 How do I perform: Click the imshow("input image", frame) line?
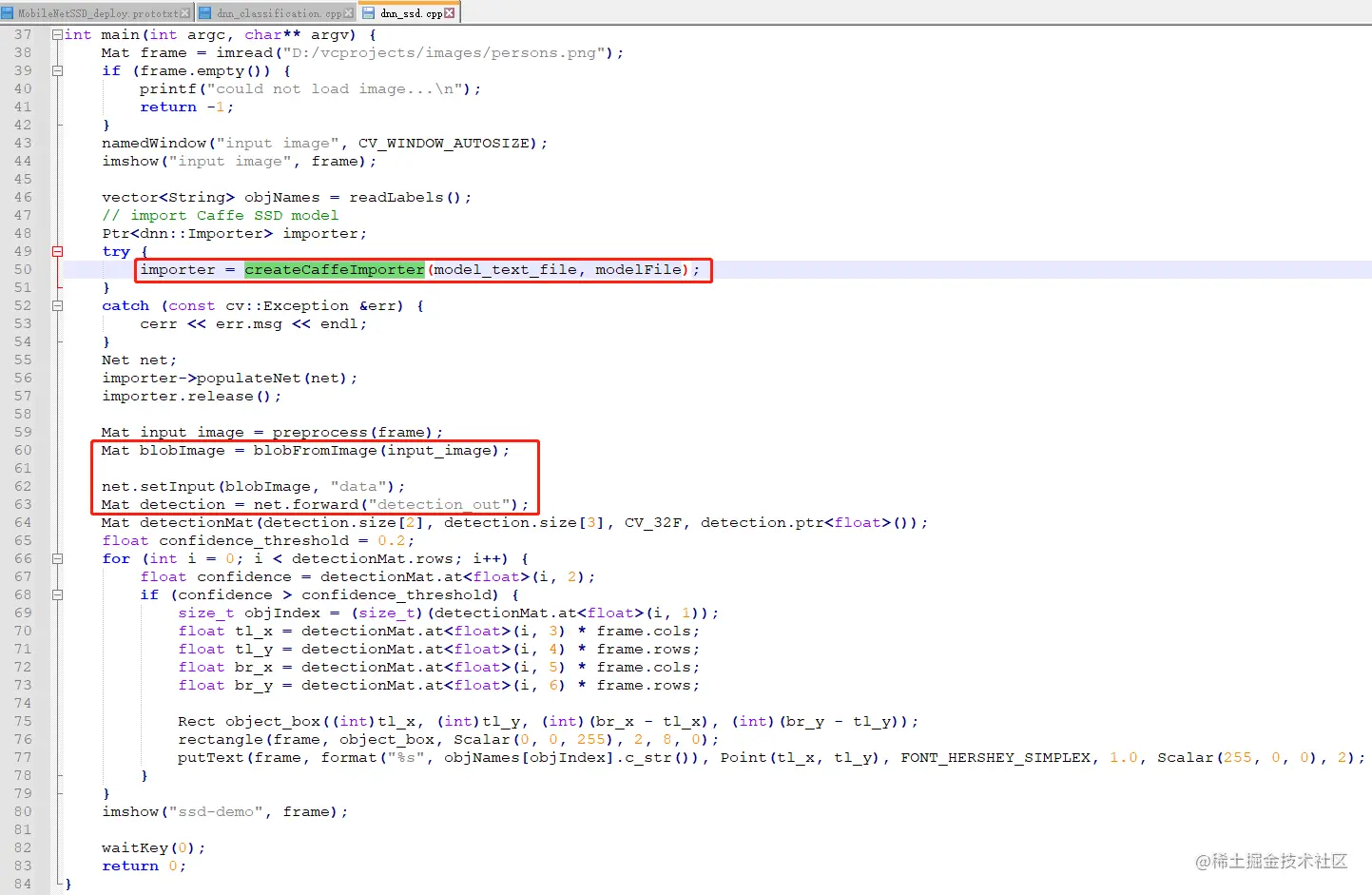point(240,161)
